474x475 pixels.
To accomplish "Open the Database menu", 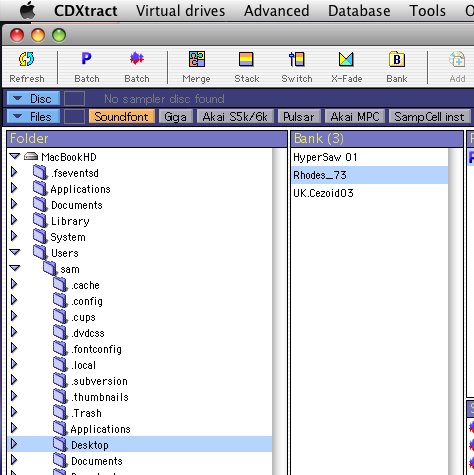I will [x=359, y=11].
